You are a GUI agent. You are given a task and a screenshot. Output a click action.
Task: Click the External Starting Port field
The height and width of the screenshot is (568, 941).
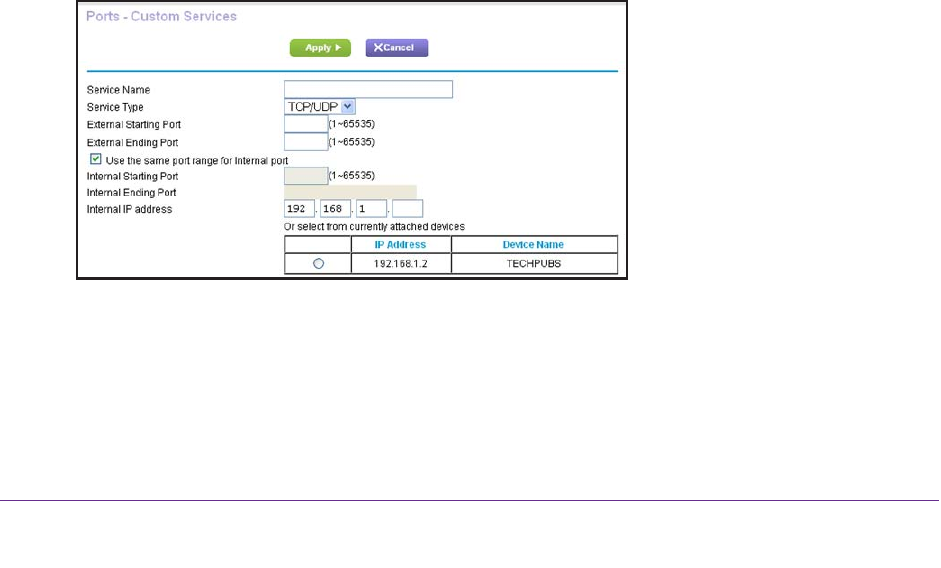pos(306,124)
